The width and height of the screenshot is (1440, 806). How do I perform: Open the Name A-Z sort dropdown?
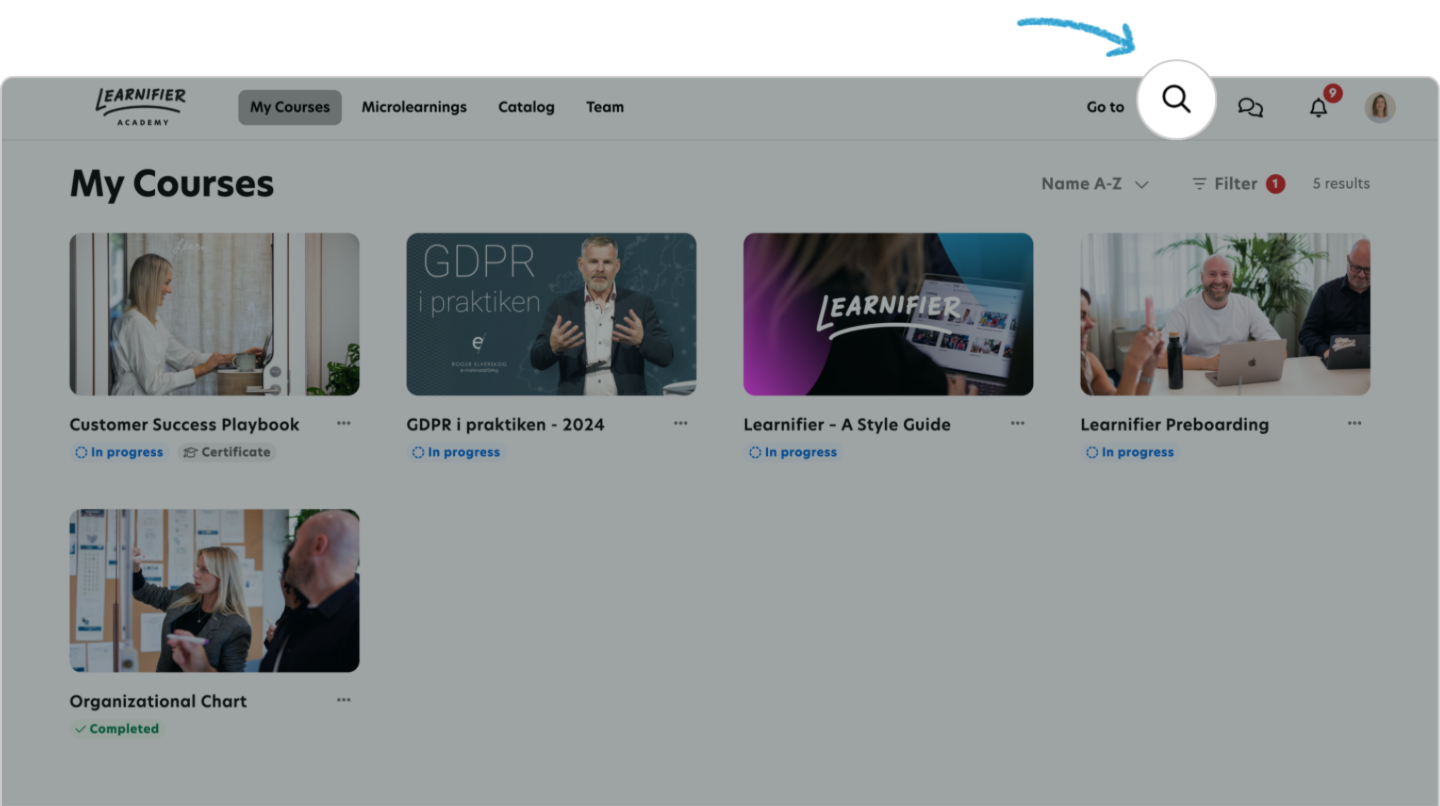click(x=1095, y=184)
